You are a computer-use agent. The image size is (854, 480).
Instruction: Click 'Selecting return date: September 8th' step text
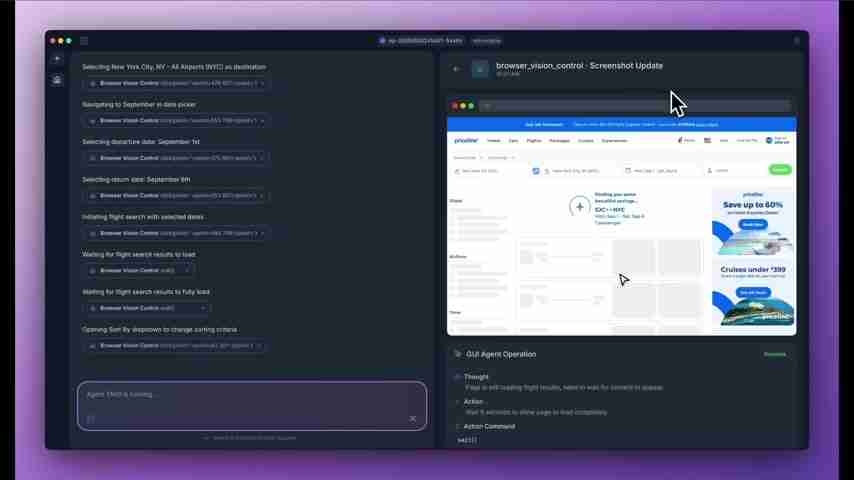(x=136, y=179)
